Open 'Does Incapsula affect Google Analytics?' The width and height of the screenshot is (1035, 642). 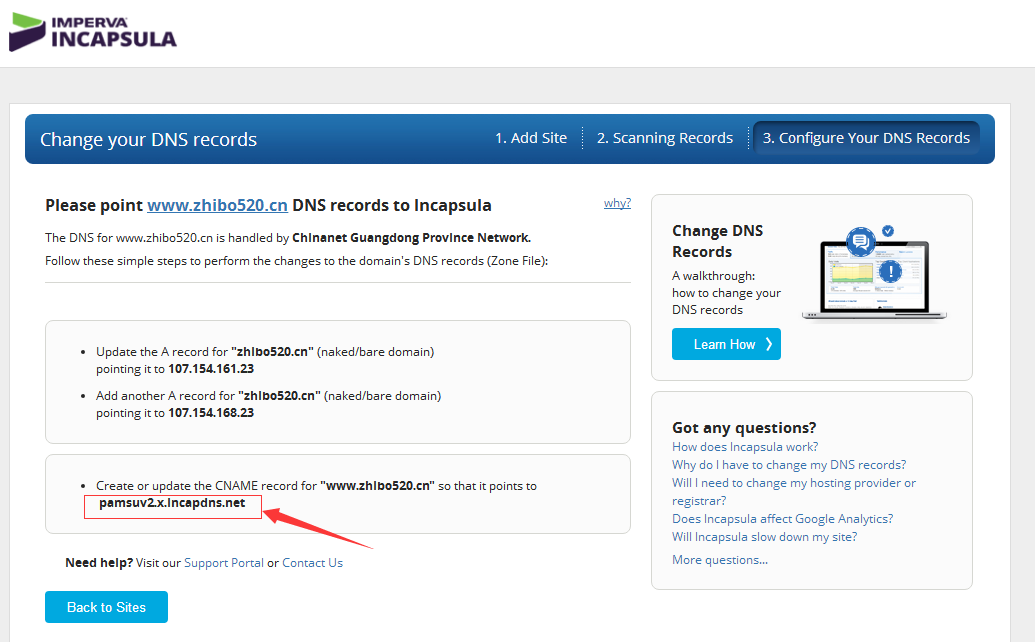click(x=782, y=519)
